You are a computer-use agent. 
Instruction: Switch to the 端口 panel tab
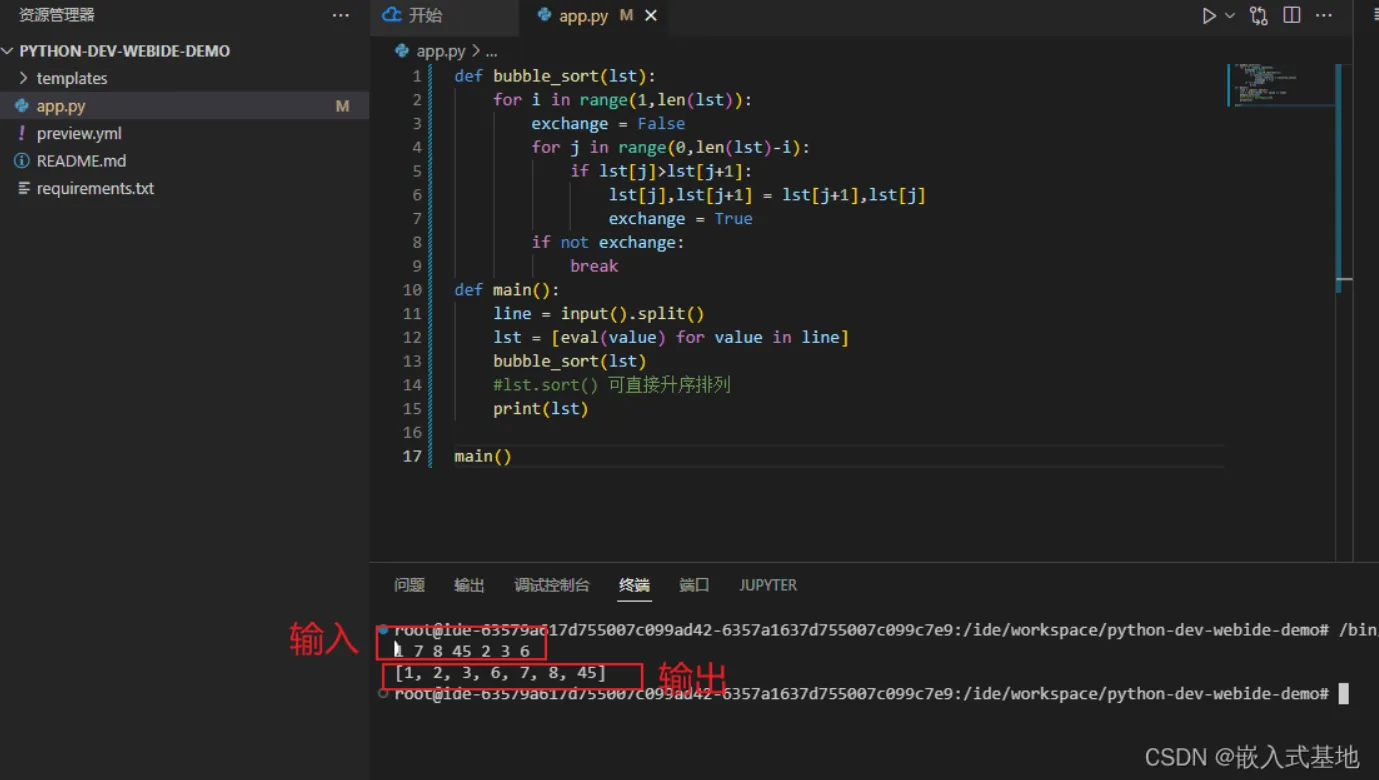pyautogui.click(x=694, y=585)
